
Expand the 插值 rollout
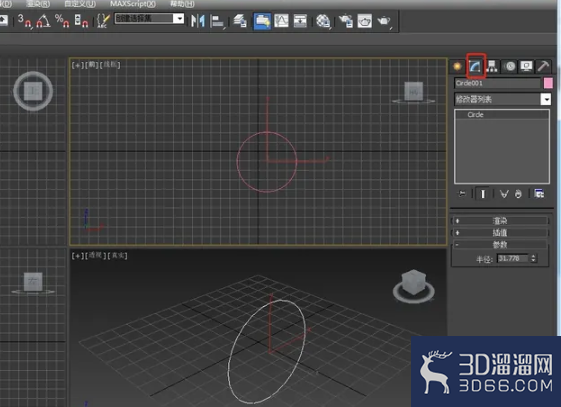pyautogui.click(x=500, y=233)
